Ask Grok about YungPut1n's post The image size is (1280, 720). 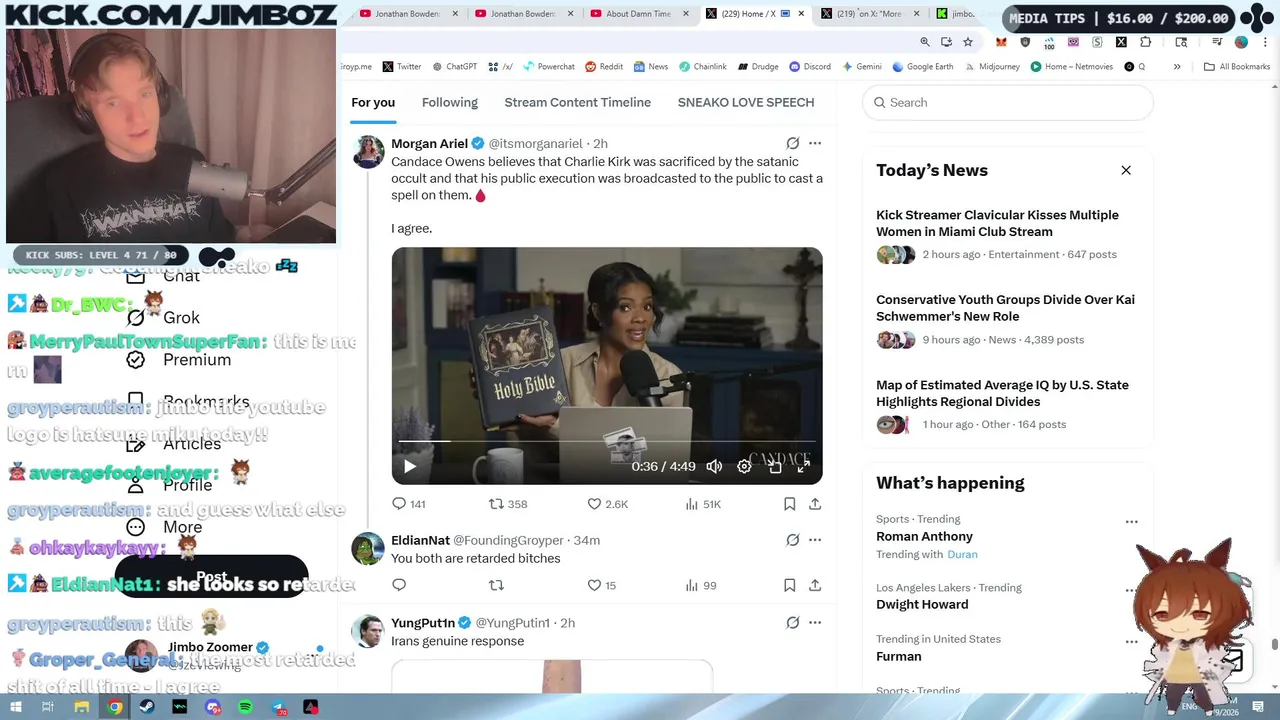point(792,622)
